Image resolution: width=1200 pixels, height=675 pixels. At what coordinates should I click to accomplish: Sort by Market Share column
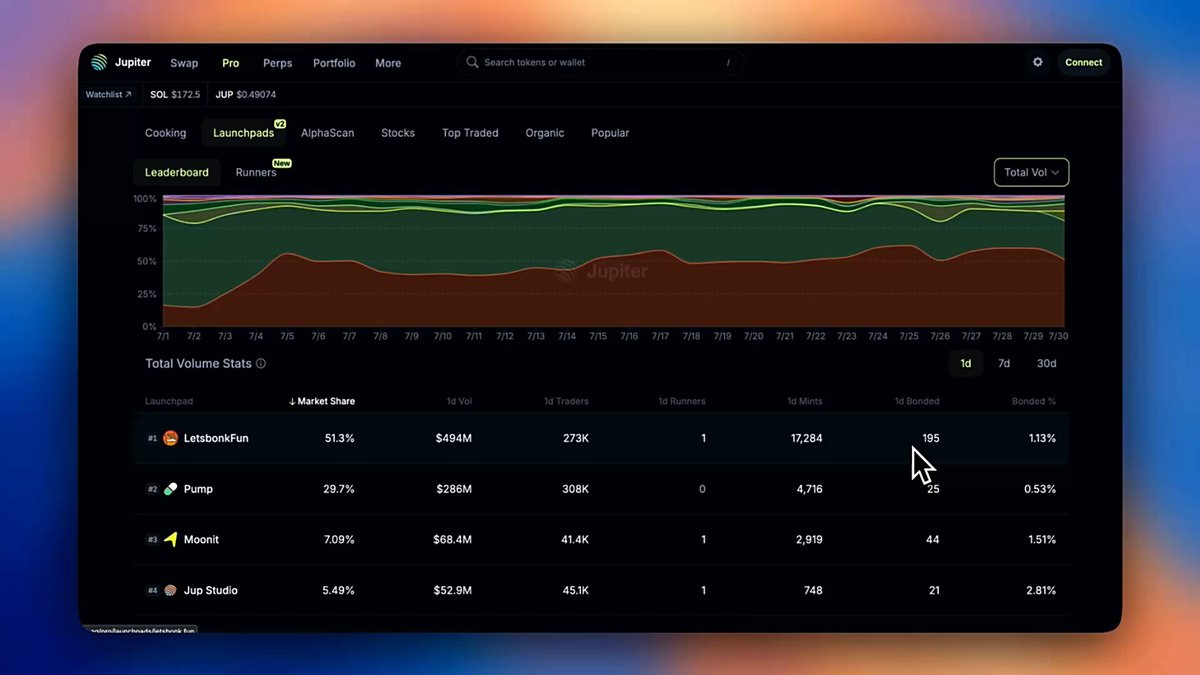[322, 401]
